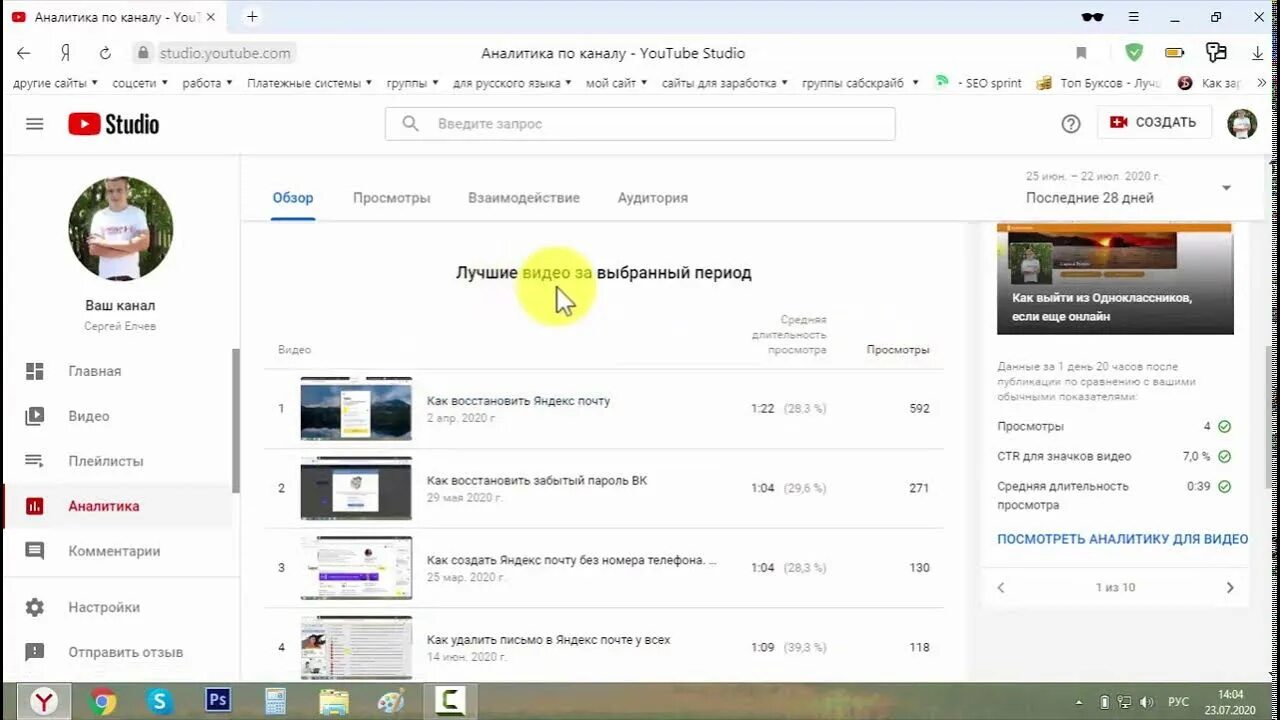Image resolution: width=1280 pixels, height=720 pixels.
Task: Open Photoshop from the taskbar
Action: pyautogui.click(x=217, y=702)
